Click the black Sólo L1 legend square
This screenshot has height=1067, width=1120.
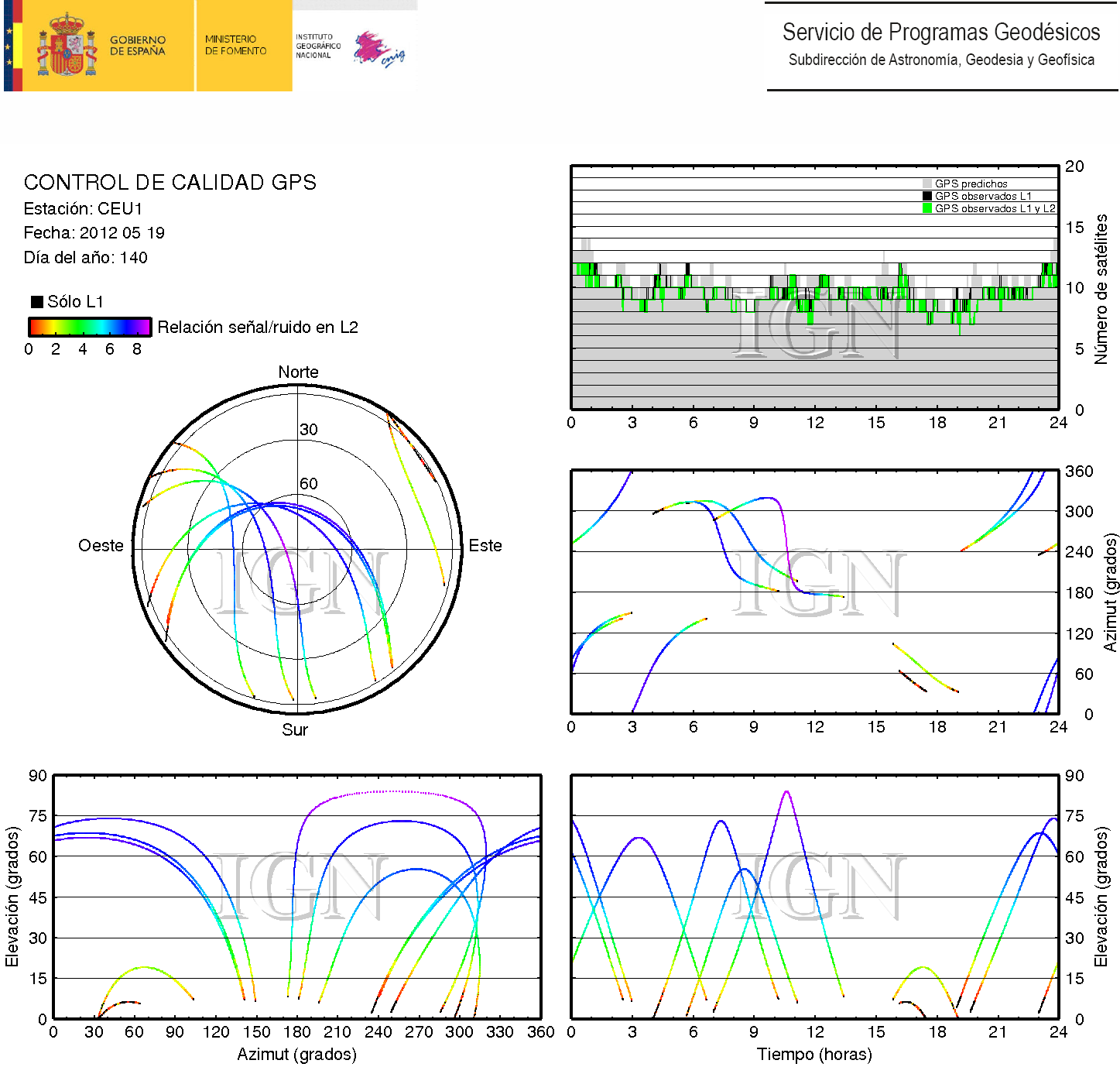pyautogui.click(x=36, y=302)
